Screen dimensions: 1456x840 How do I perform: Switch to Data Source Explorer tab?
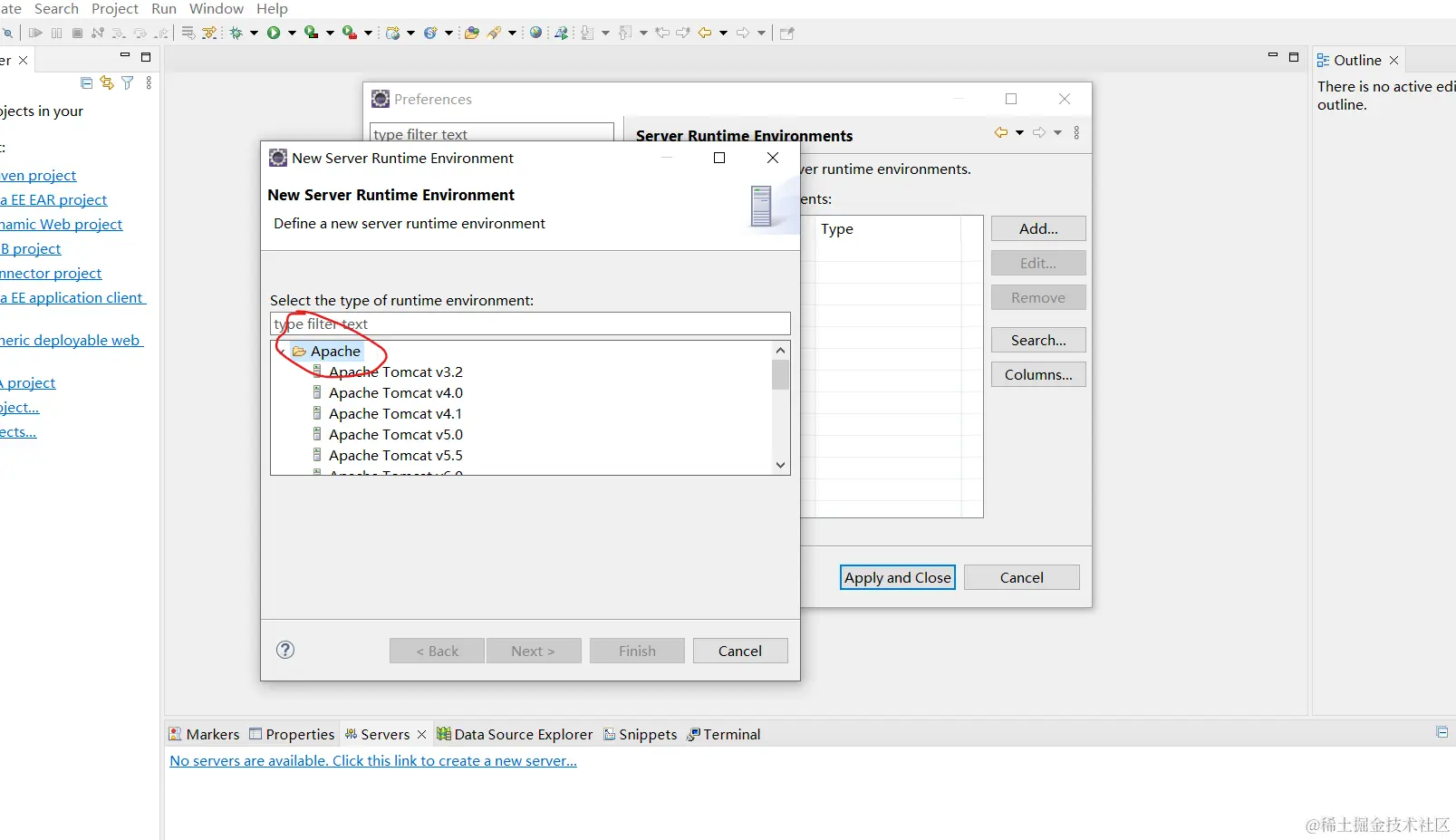coord(515,734)
